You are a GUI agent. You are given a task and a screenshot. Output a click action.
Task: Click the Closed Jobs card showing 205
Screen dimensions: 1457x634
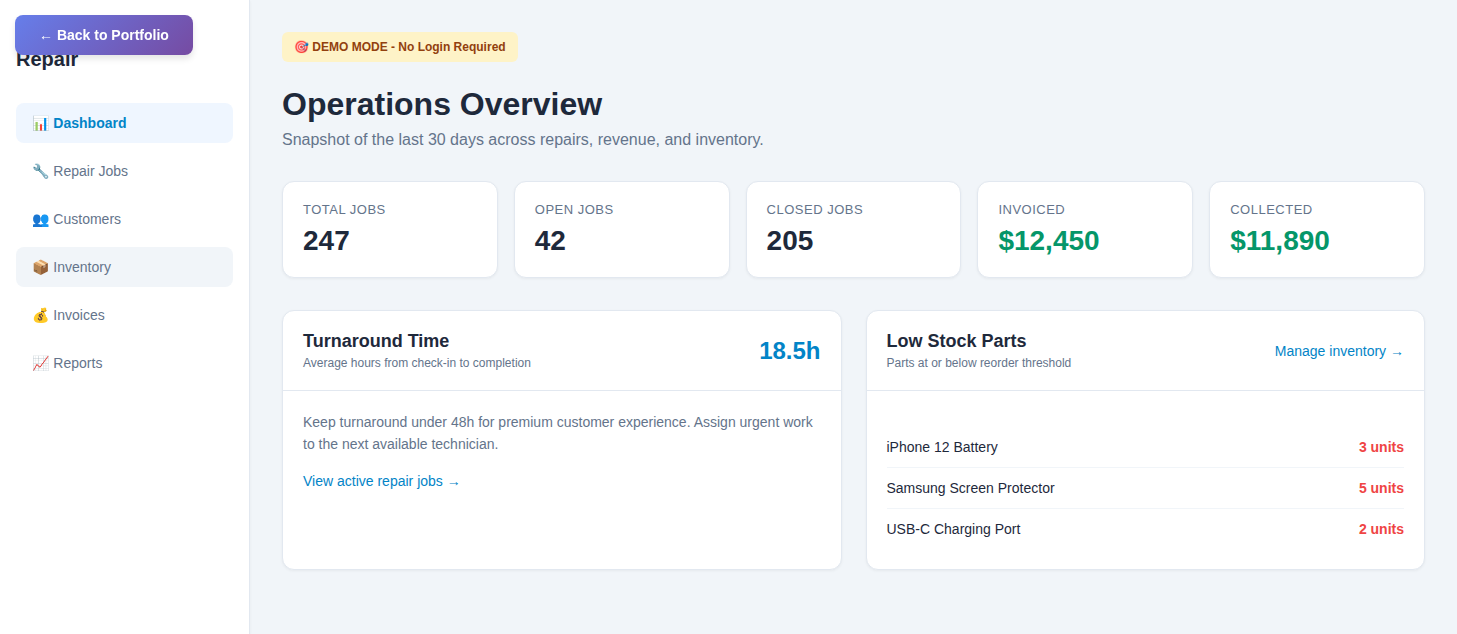pos(853,229)
